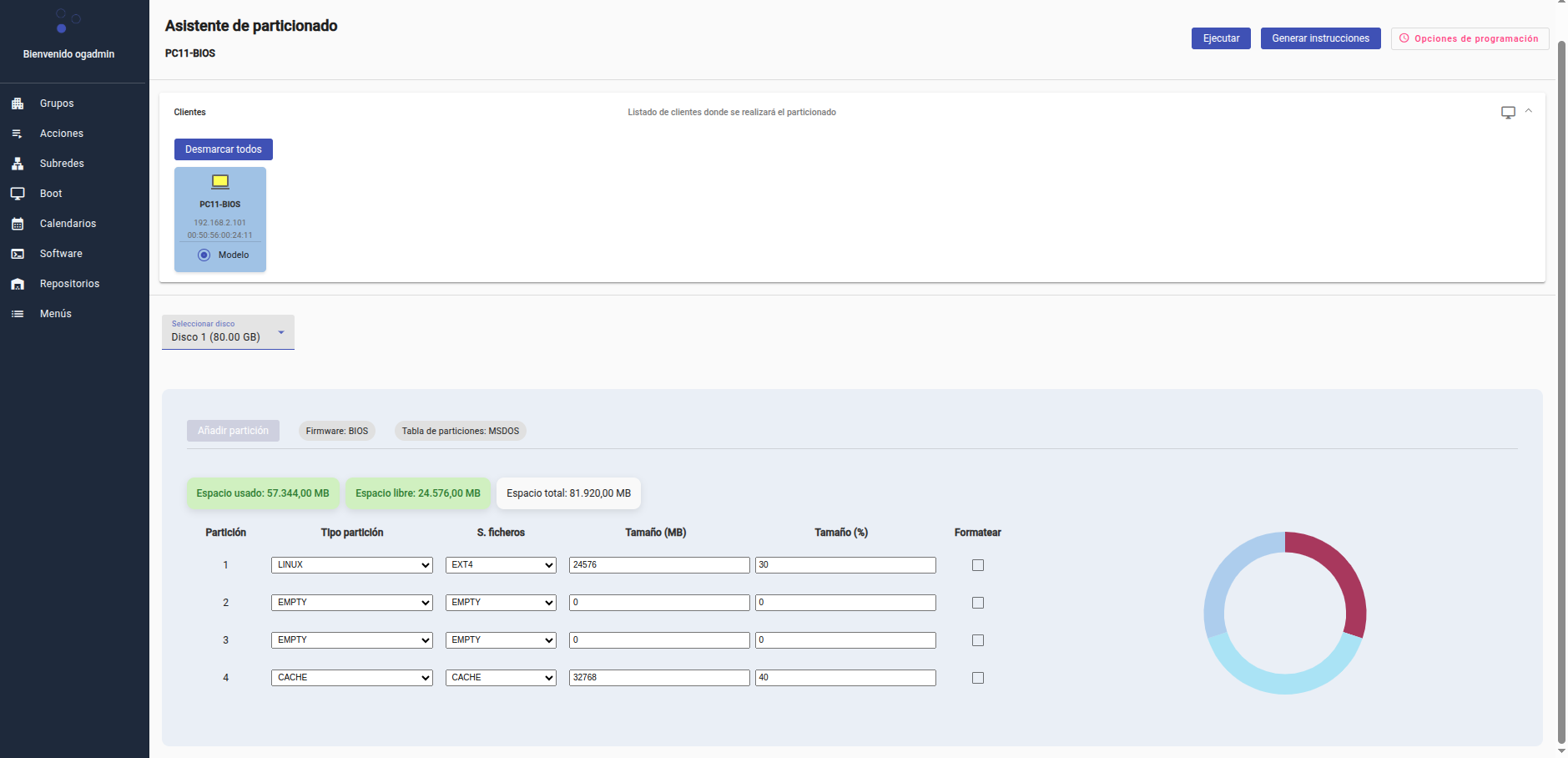This screenshot has height=758, width=1568.
Task: Click the Software terminal icon
Action: [18, 254]
